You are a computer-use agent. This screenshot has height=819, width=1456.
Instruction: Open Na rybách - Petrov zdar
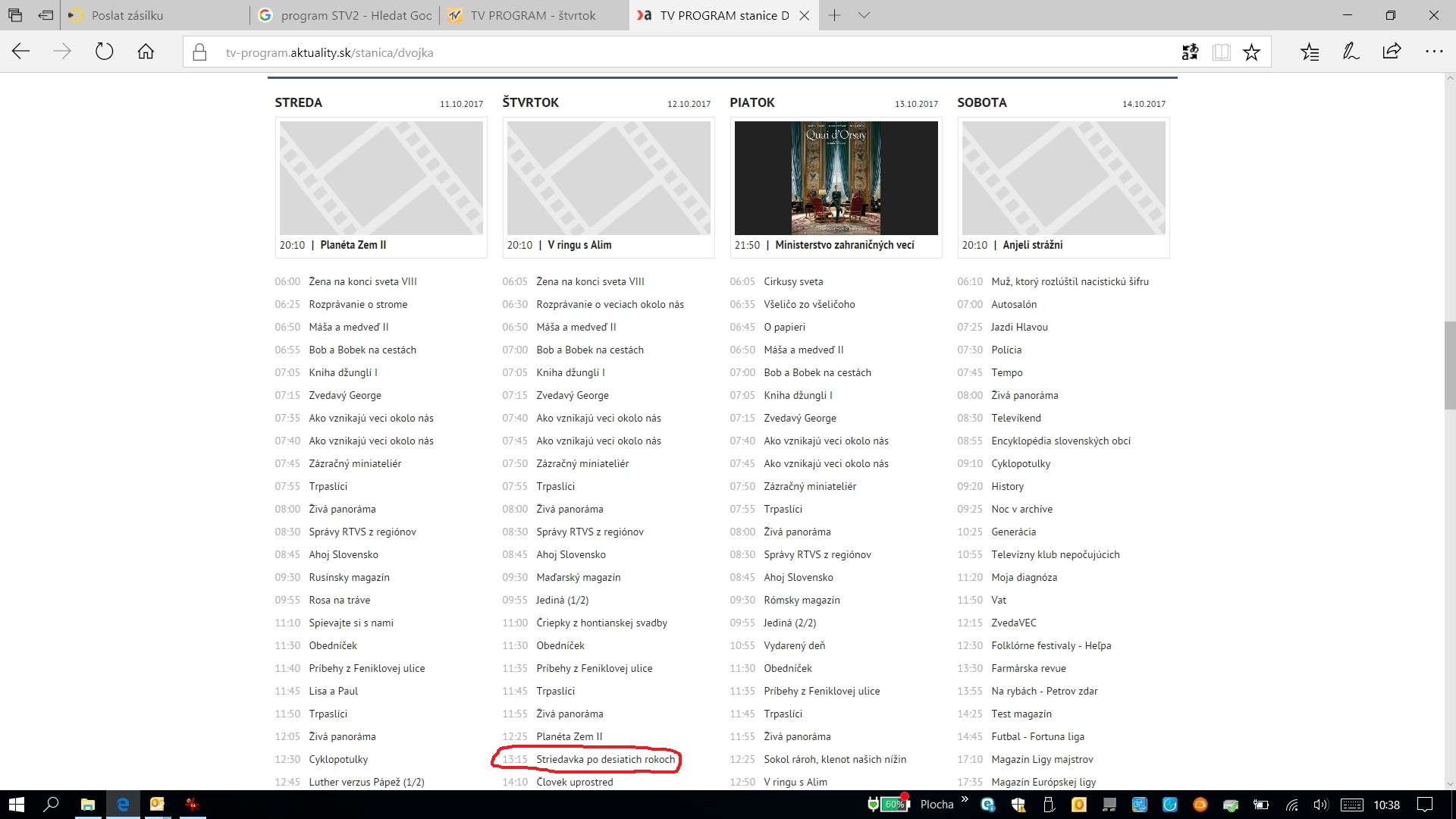click(x=1044, y=691)
